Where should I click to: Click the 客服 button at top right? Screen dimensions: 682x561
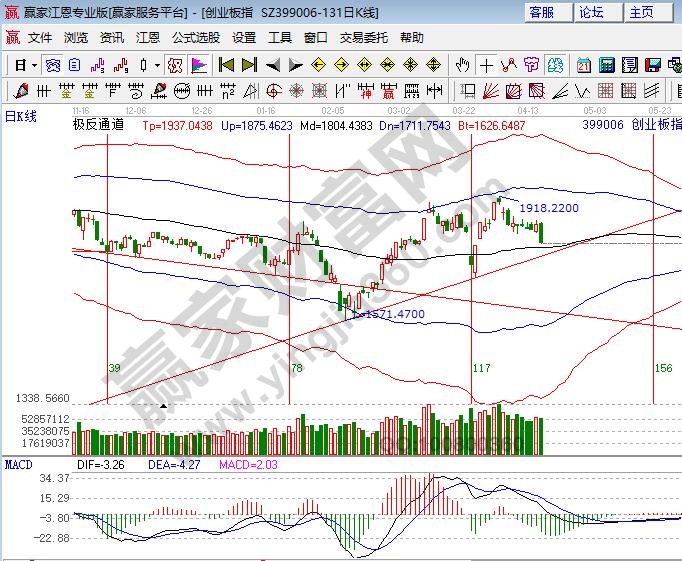[542, 12]
